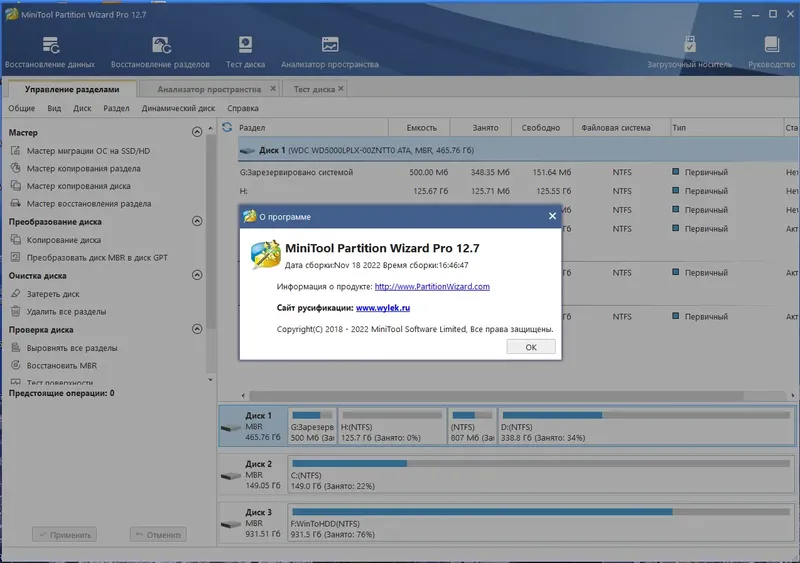Select the Диск 3 drive icon in disk map
800x563 pixels.
tap(231, 524)
